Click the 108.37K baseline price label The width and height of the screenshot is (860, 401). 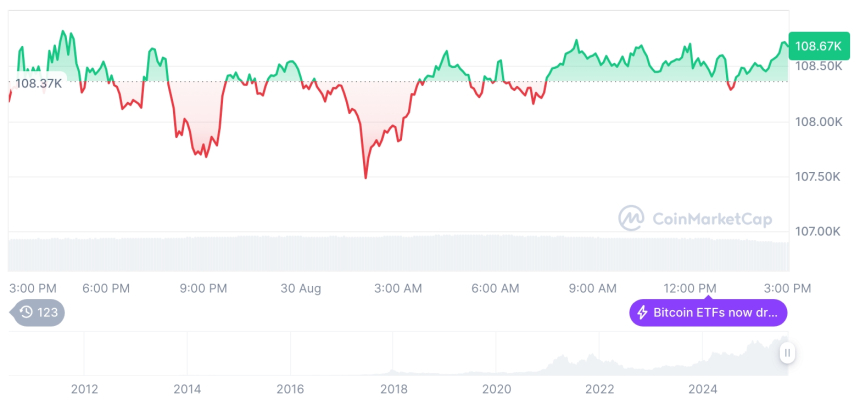39,83
